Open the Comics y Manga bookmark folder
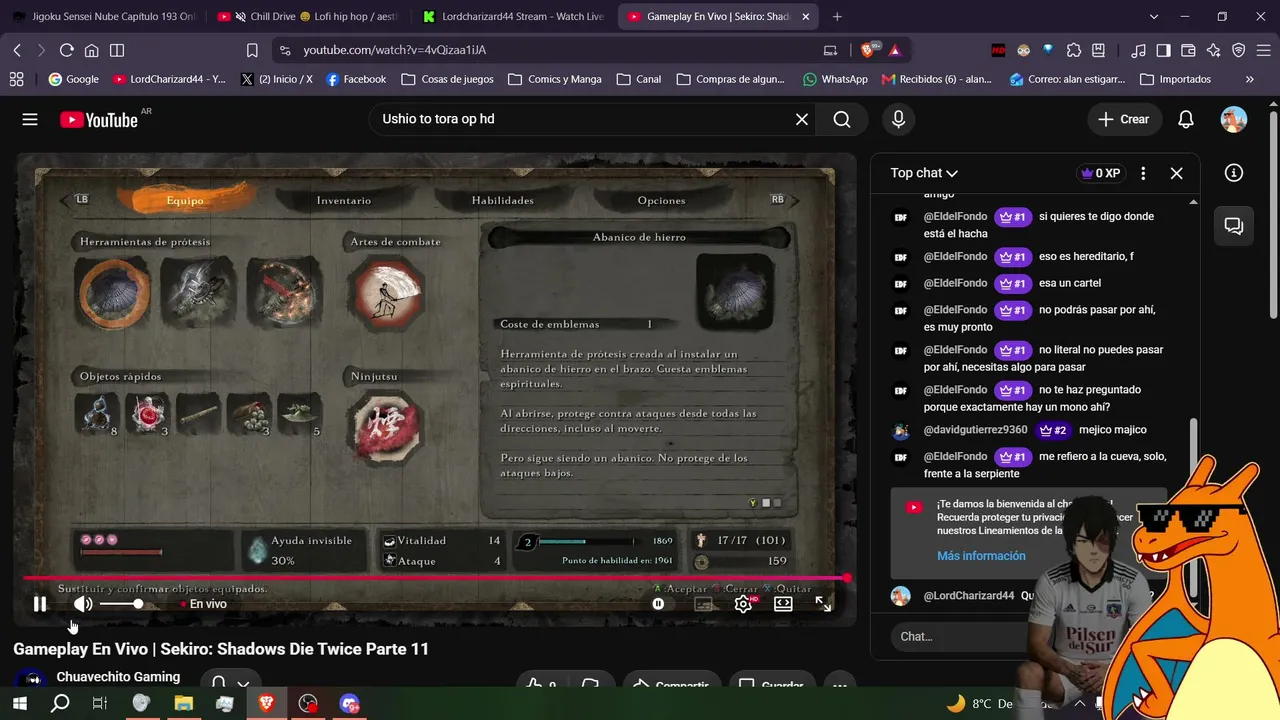 tap(555, 79)
